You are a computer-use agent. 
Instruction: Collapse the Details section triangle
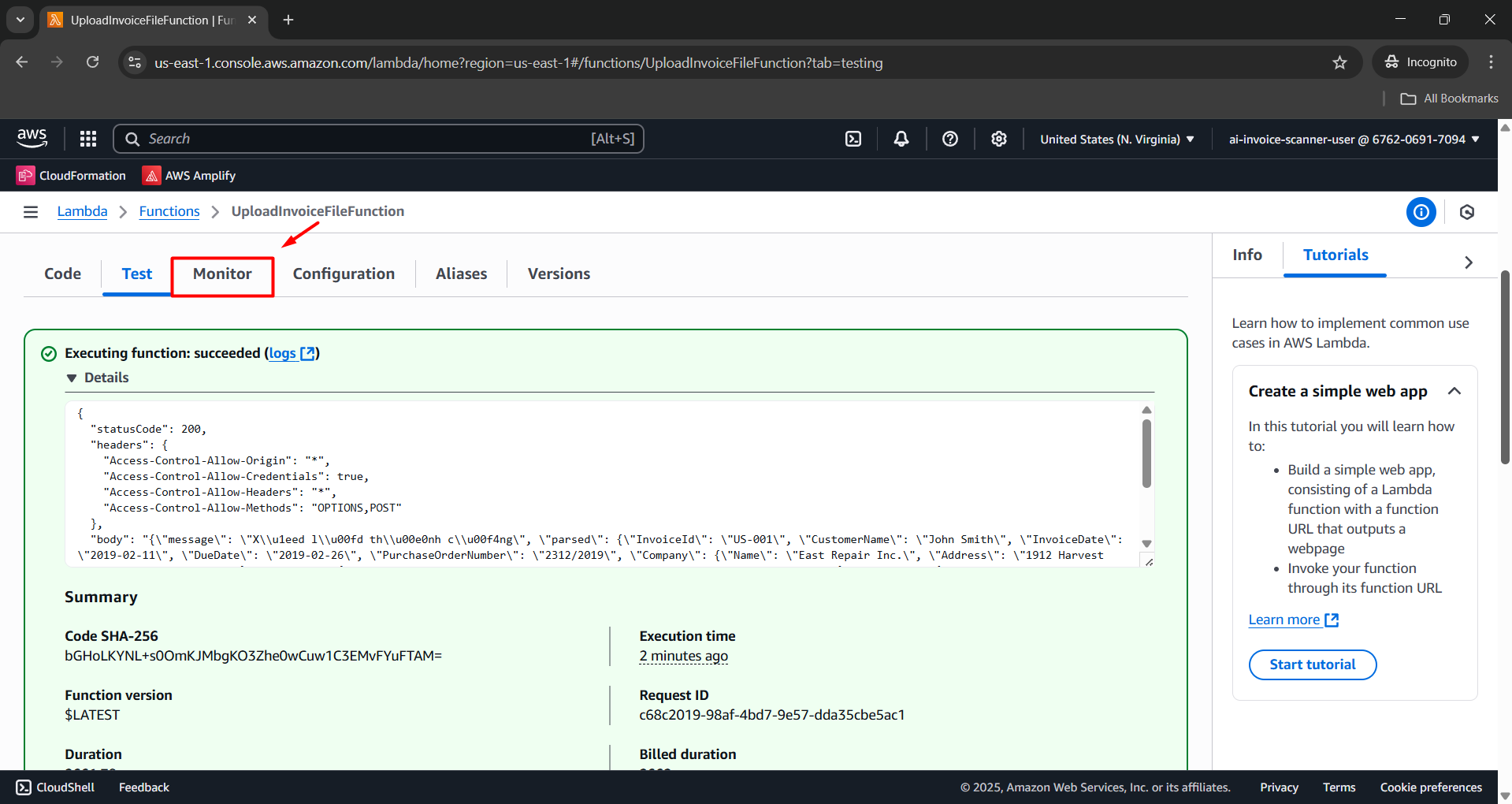72,378
